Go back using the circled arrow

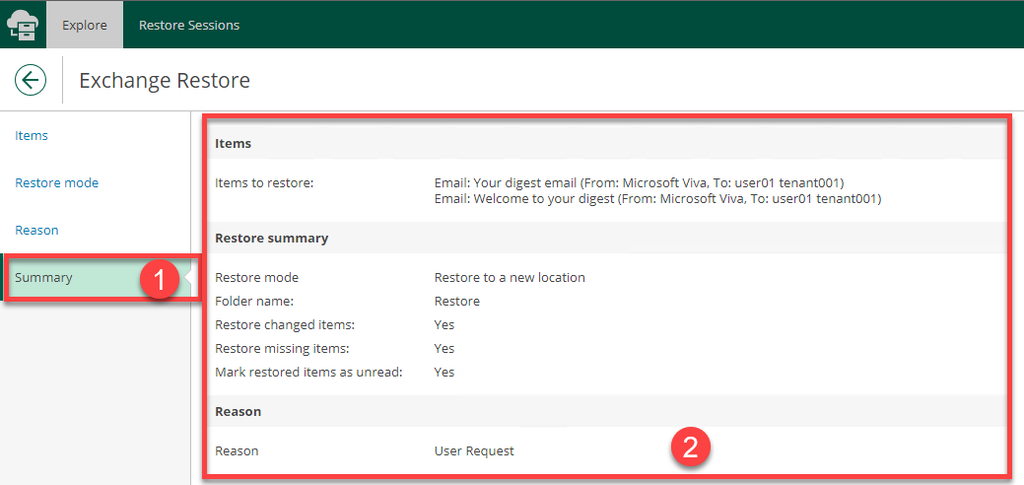click(31, 80)
